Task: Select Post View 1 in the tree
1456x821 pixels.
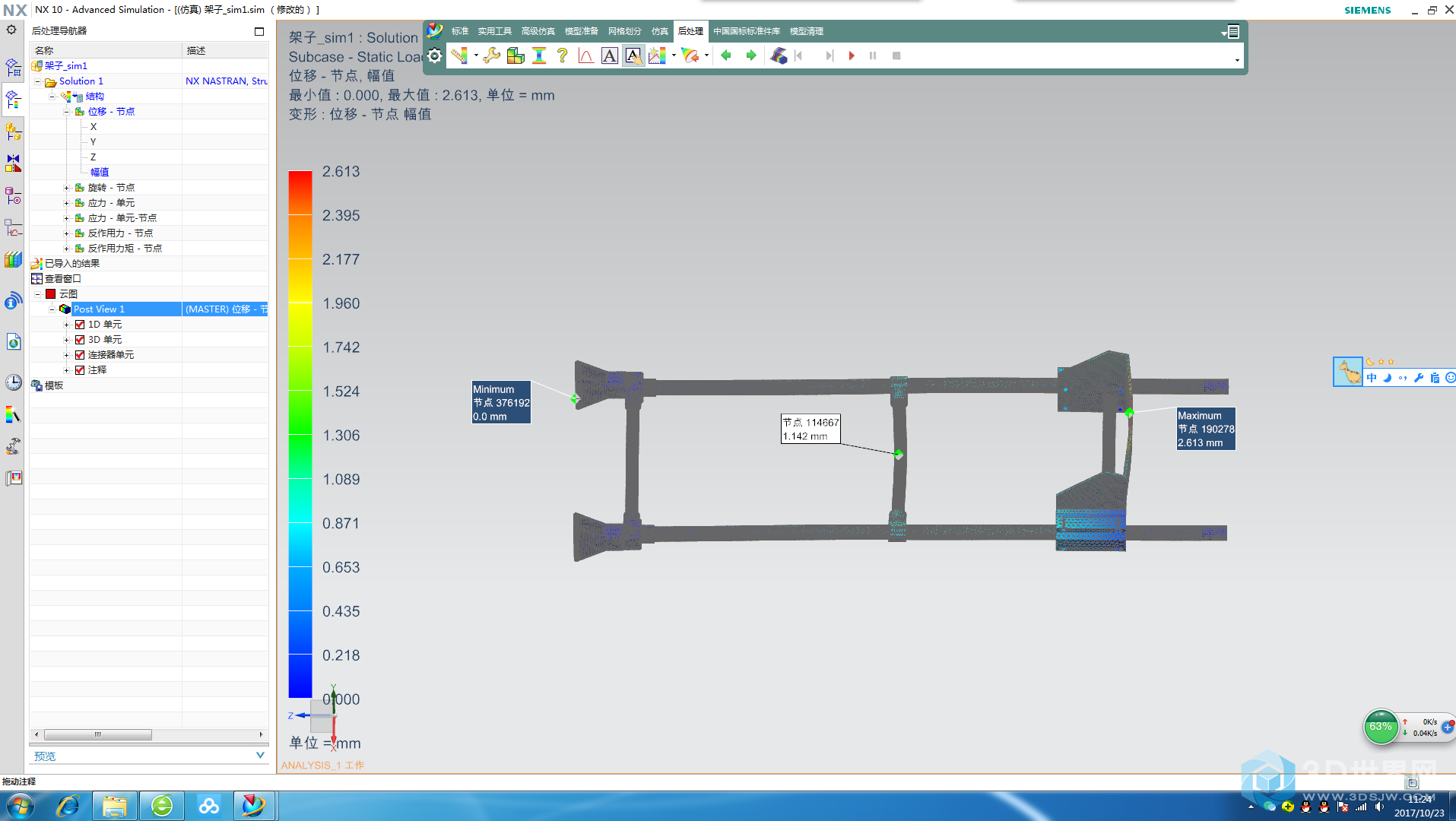Action: tap(99, 309)
